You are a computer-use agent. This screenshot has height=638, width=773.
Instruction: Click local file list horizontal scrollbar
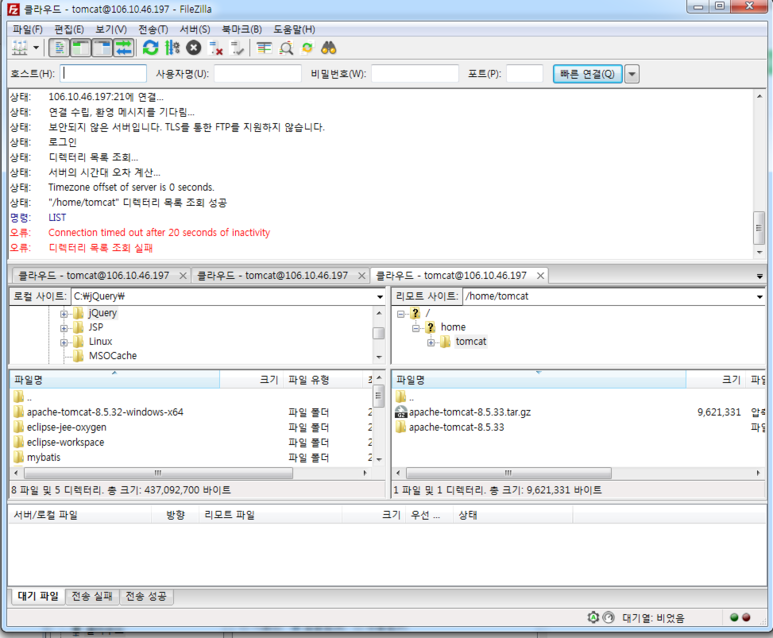158,473
